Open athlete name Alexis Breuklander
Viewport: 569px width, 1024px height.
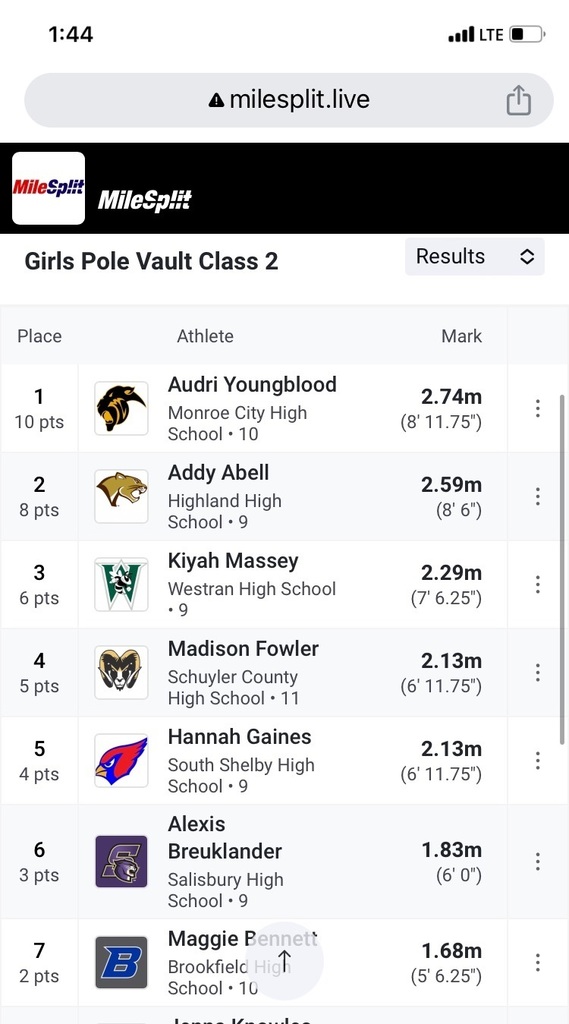[x=225, y=838]
